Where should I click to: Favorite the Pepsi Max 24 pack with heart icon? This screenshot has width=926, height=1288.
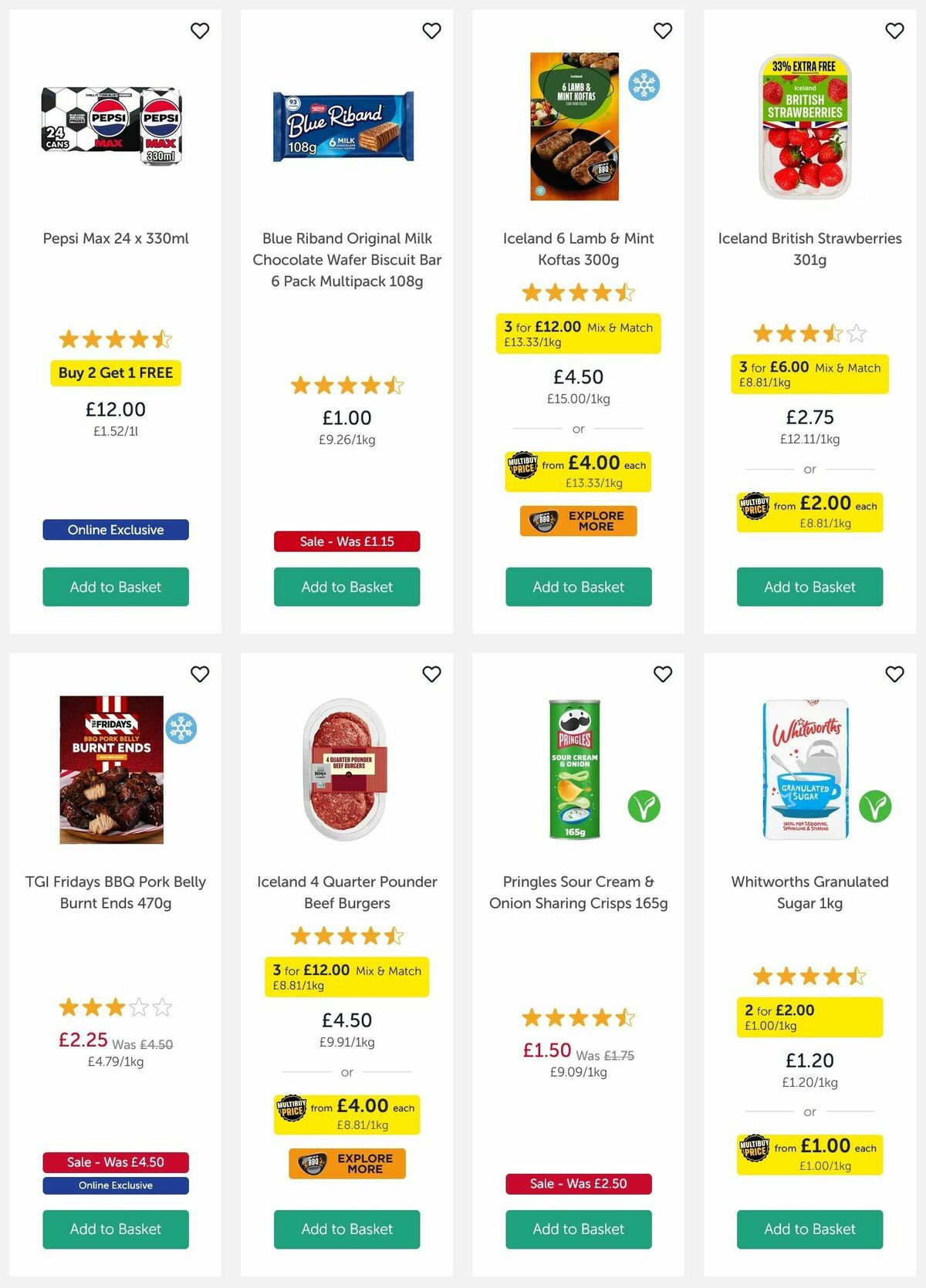click(x=200, y=31)
